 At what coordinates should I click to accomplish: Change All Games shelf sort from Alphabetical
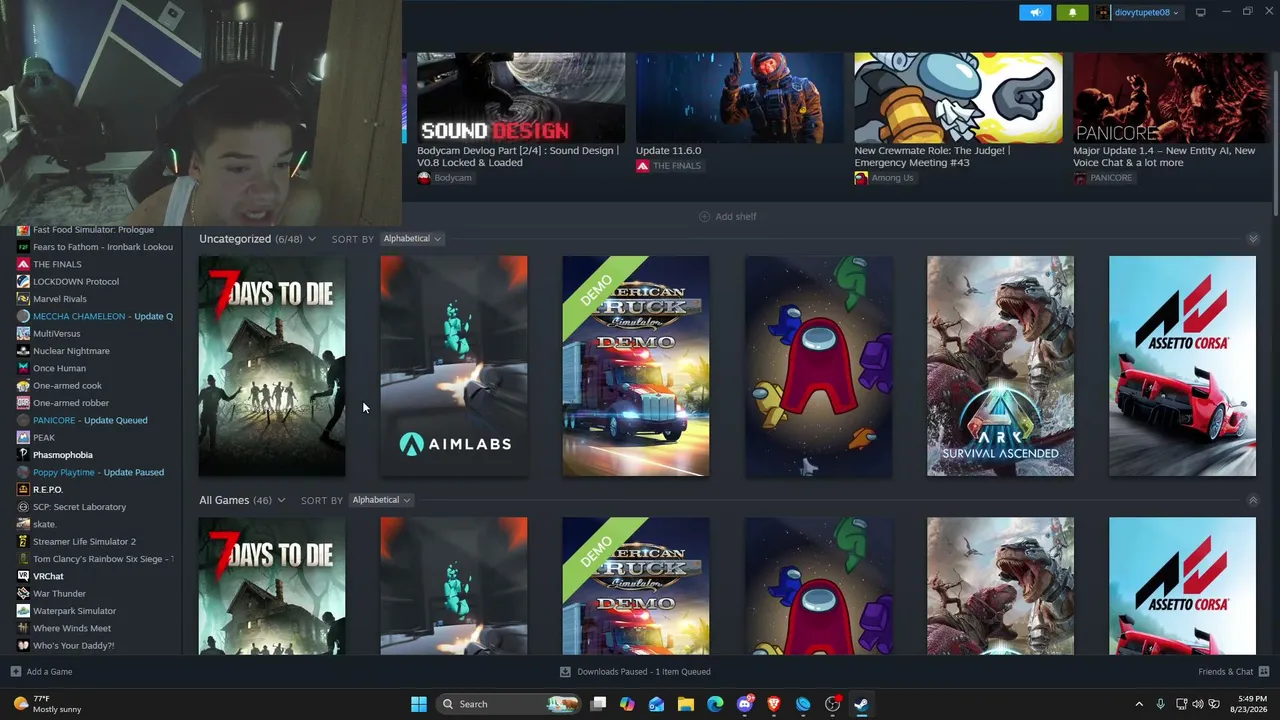[380, 500]
